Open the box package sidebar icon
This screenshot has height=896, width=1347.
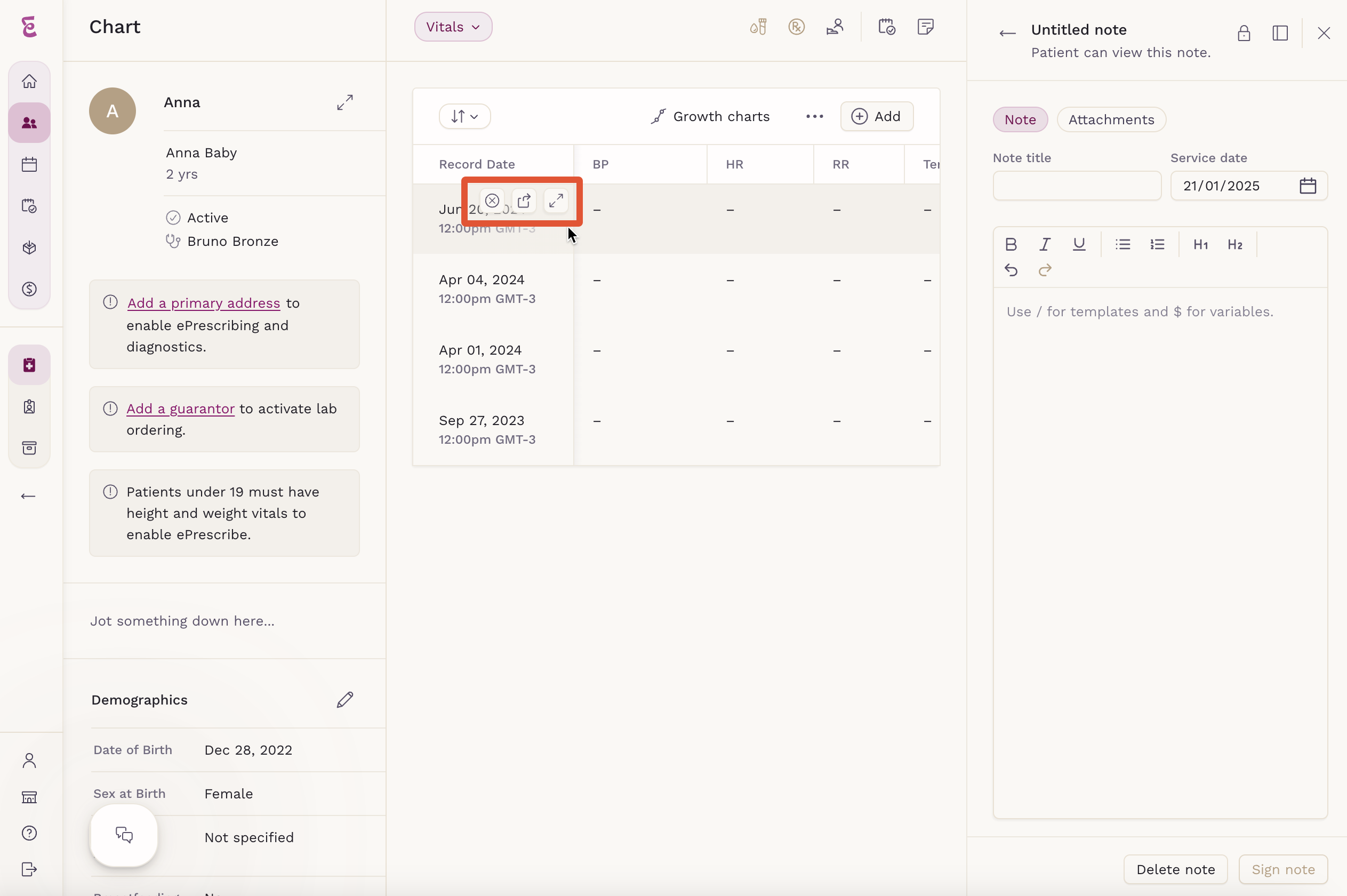29,247
